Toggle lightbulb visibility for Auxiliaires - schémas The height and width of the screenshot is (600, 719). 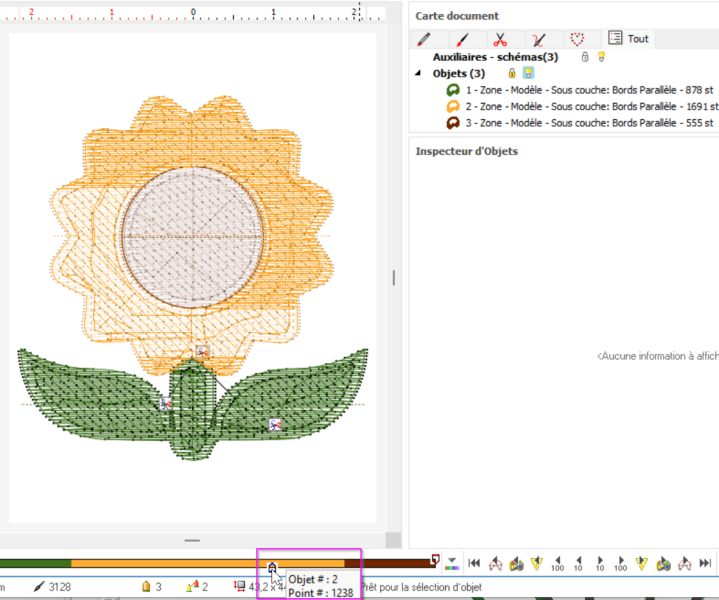601,57
